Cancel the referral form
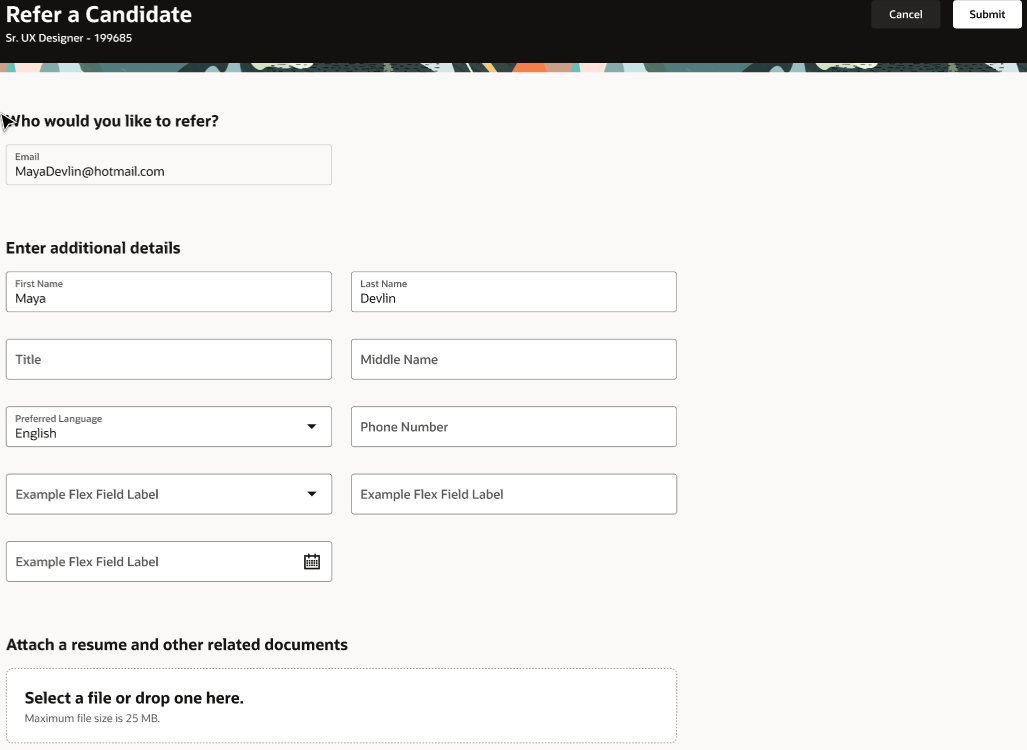This screenshot has height=750, width=1027. [905, 14]
